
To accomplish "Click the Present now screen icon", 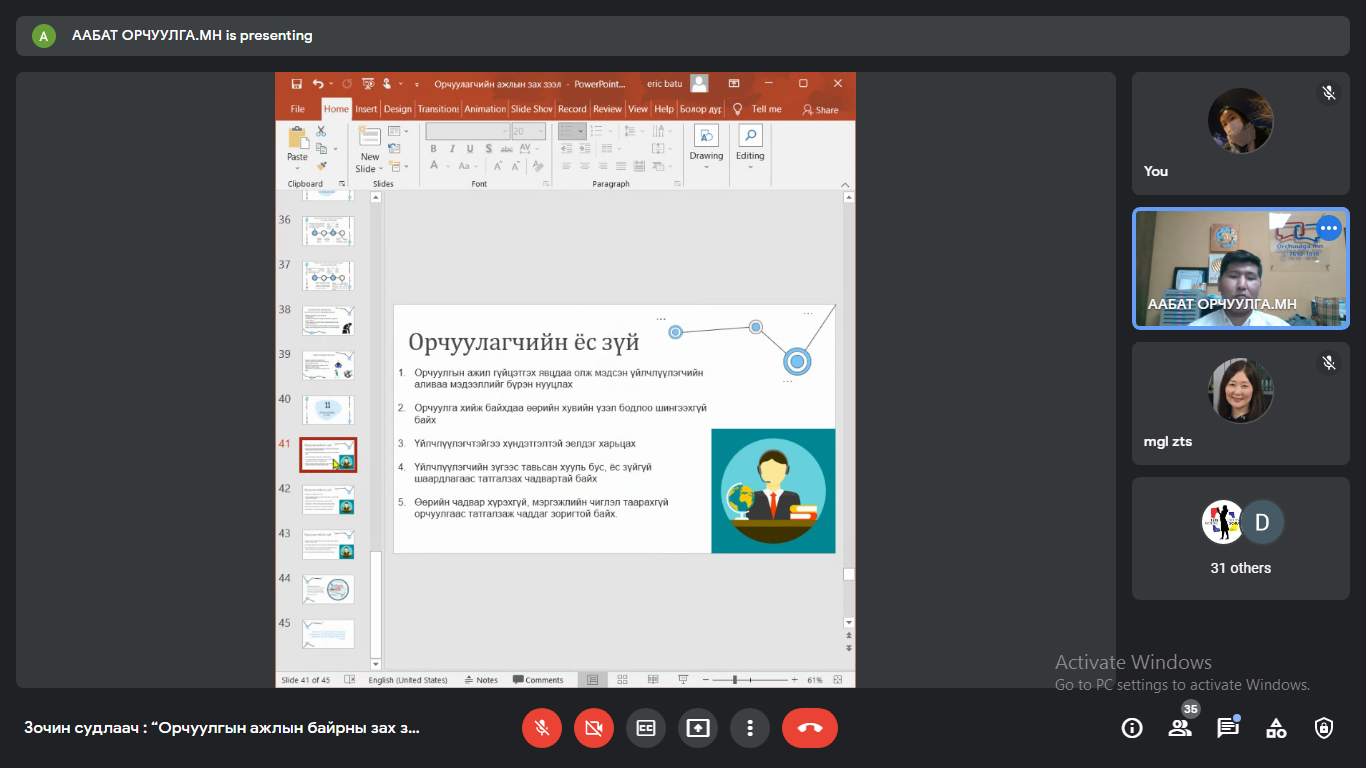I will (698, 728).
